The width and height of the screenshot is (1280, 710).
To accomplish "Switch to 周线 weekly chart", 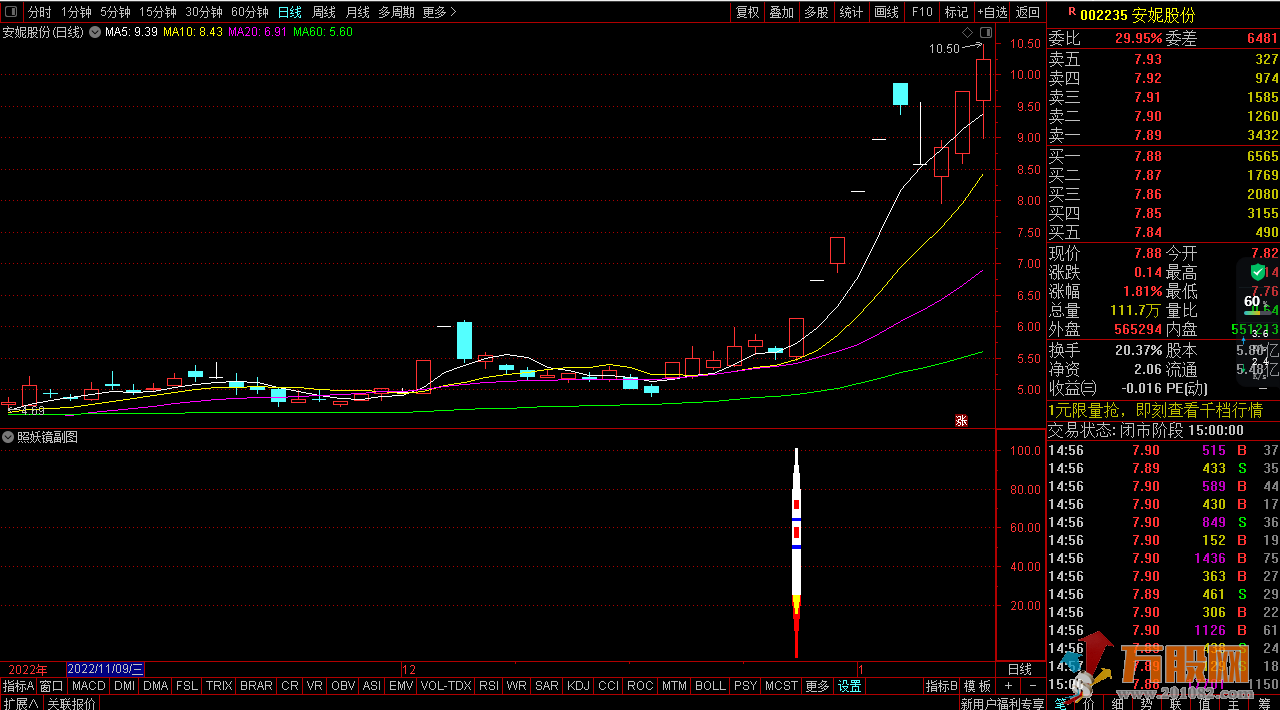I will [324, 12].
